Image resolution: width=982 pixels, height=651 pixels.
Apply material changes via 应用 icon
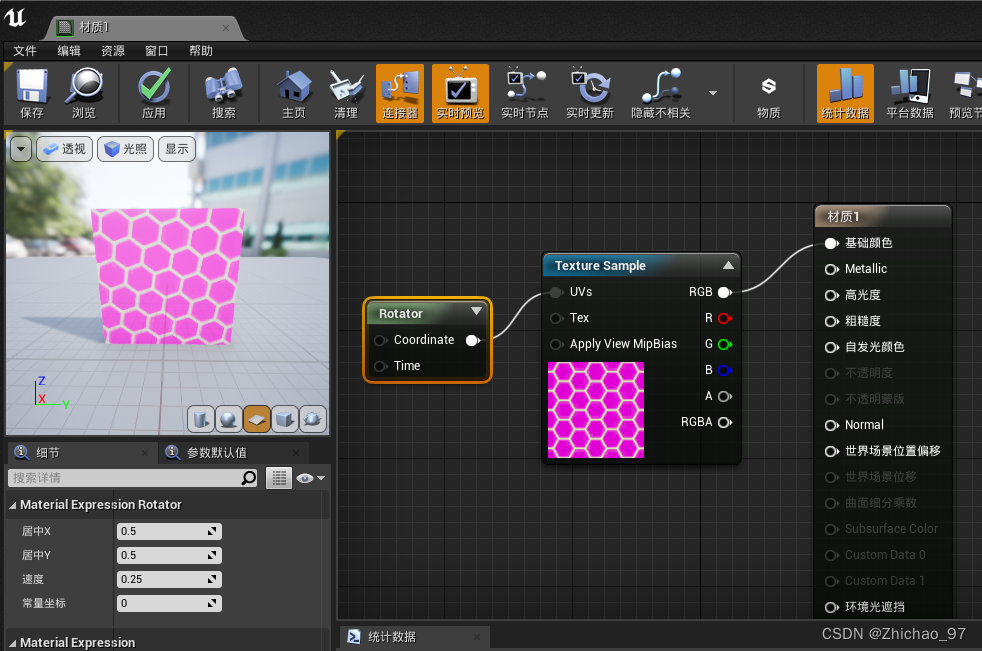pyautogui.click(x=154, y=93)
